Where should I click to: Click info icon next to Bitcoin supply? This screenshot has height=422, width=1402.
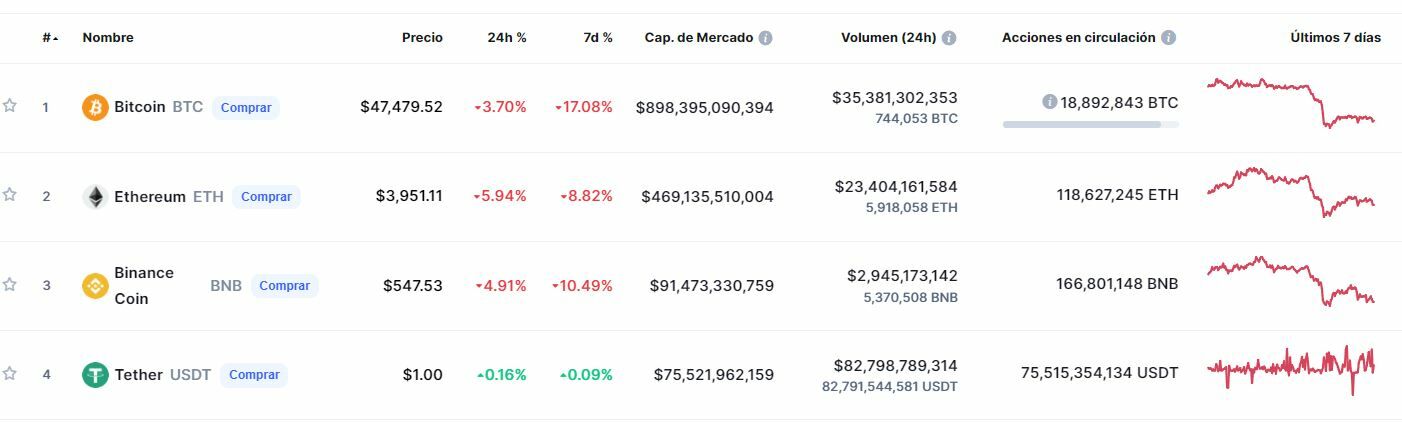(1049, 102)
